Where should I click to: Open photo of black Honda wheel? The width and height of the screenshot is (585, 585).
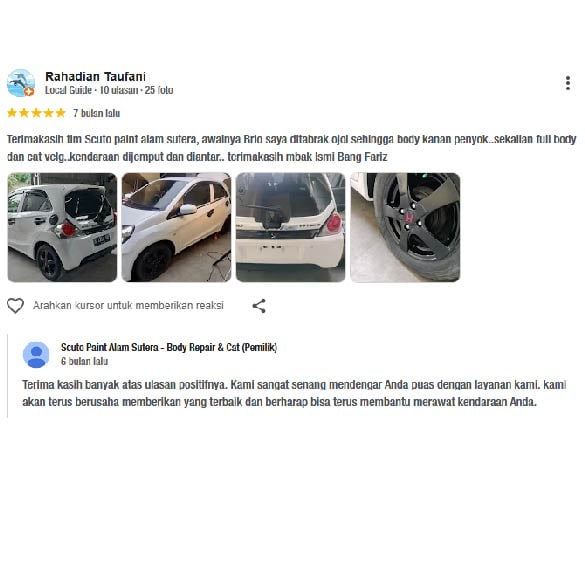[405, 227]
